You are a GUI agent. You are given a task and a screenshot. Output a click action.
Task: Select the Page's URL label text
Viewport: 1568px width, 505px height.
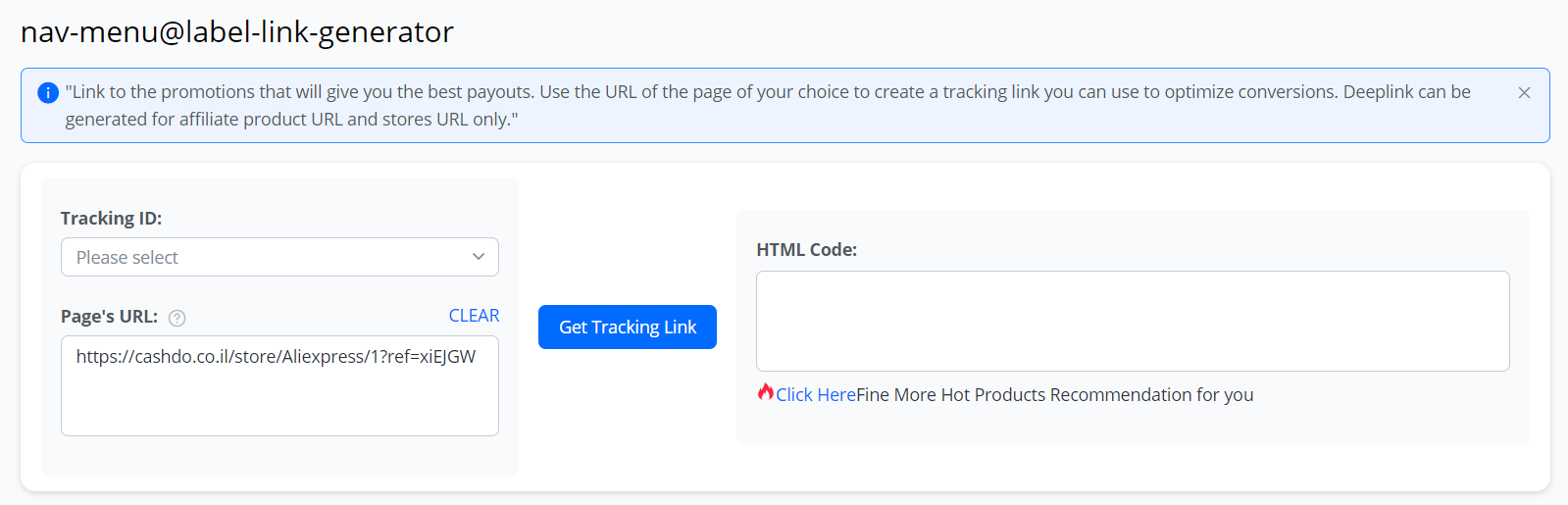coord(109,317)
